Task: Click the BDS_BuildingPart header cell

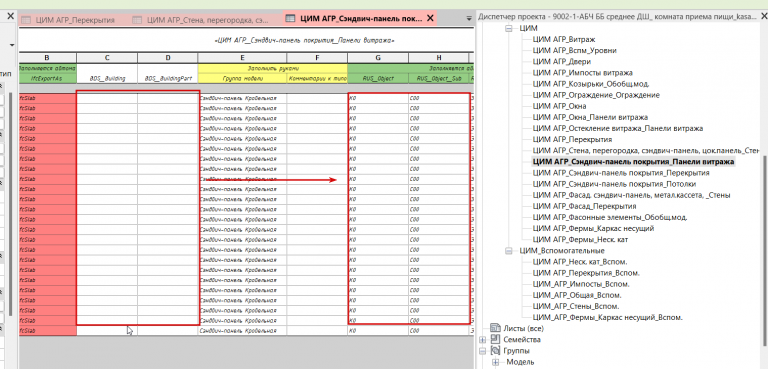Action: tap(168, 78)
